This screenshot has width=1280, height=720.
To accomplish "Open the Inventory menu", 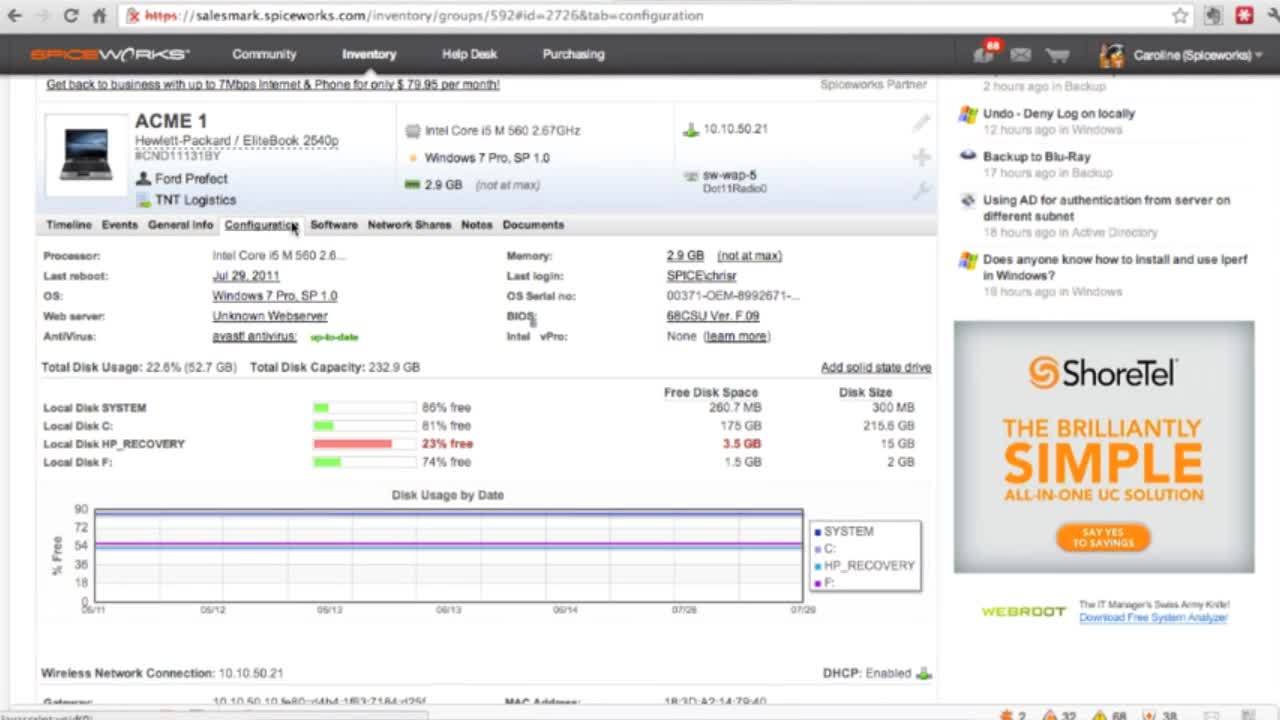I will tap(369, 54).
